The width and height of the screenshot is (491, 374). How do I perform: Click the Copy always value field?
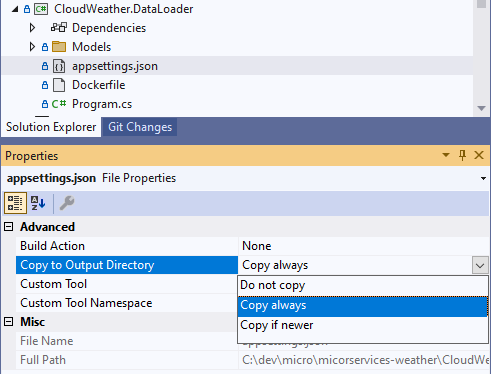click(x=355, y=265)
